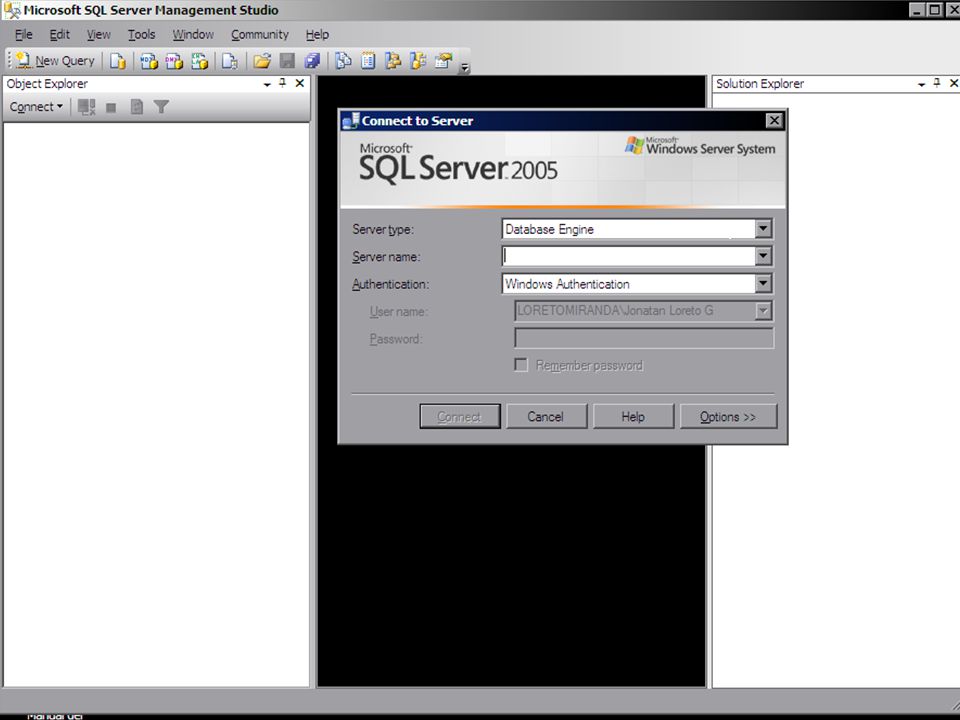This screenshot has width=960, height=720.
Task: Click the Disconnect icon in Object Explorer
Action: (86, 107)
